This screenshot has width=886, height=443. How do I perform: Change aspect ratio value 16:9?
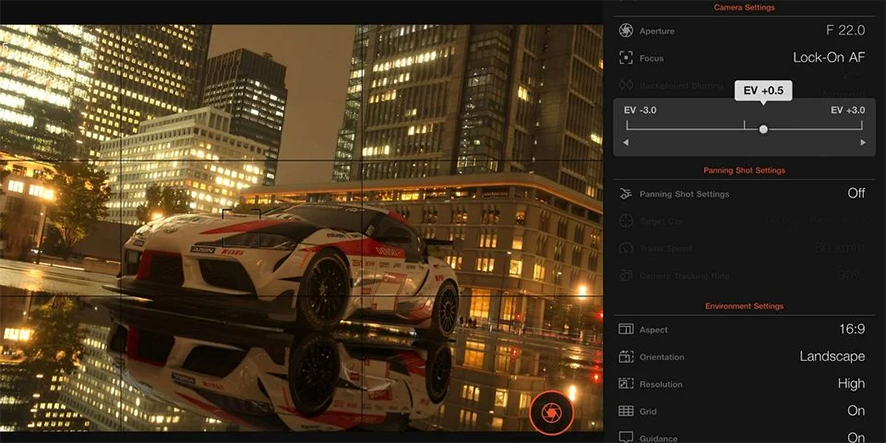coord(852,329)
